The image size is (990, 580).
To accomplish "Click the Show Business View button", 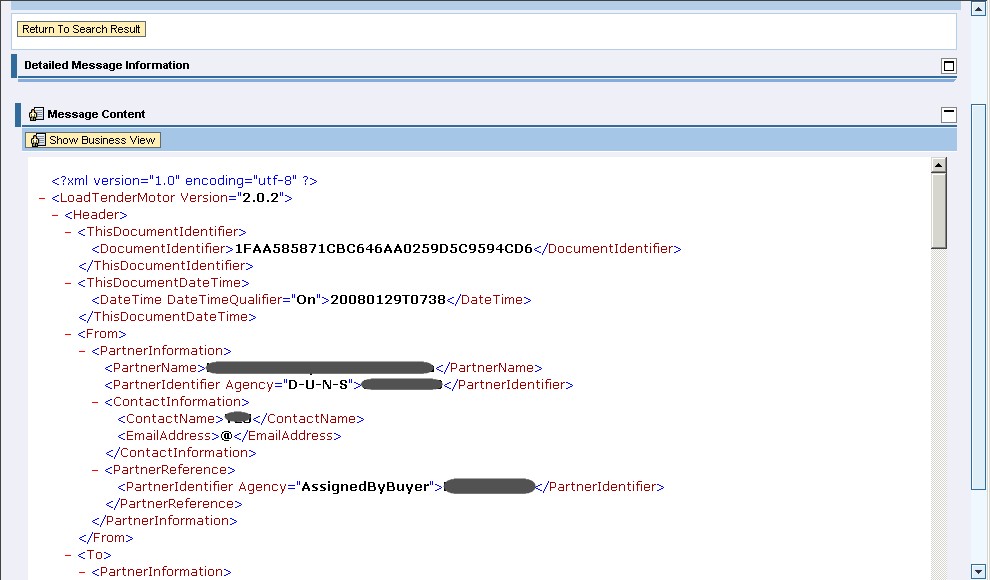I will 93,140.
